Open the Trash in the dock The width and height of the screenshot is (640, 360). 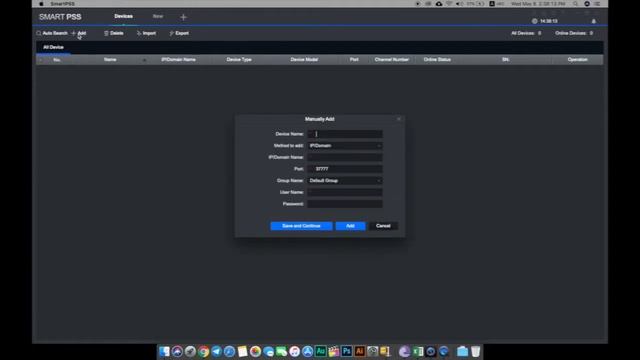coord(476,351)
